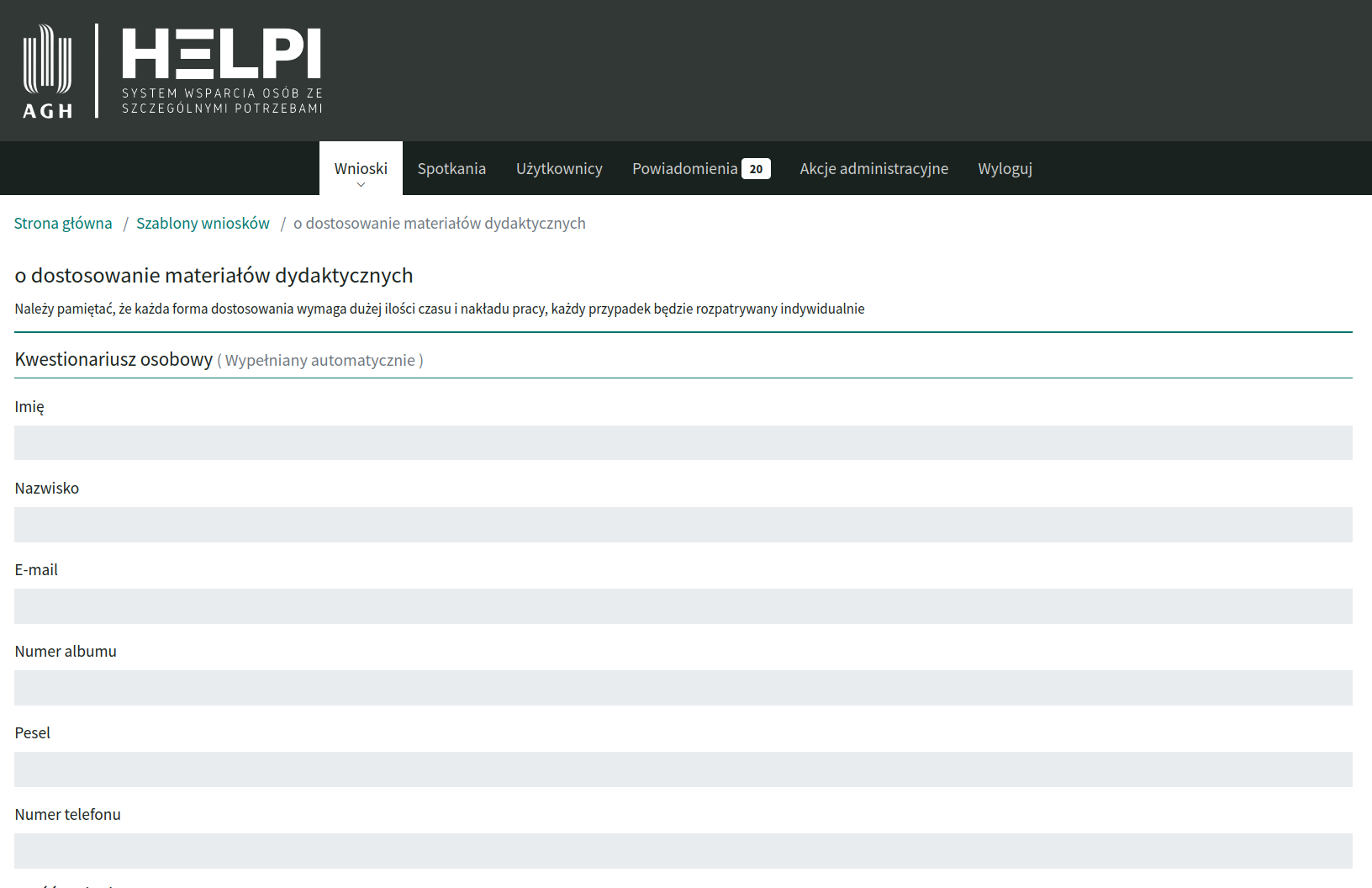The height and width of the screenshot is (888, 1372).
Task: Click the '( Wypełniany automatycznie )' note
Action: [320, 361]
